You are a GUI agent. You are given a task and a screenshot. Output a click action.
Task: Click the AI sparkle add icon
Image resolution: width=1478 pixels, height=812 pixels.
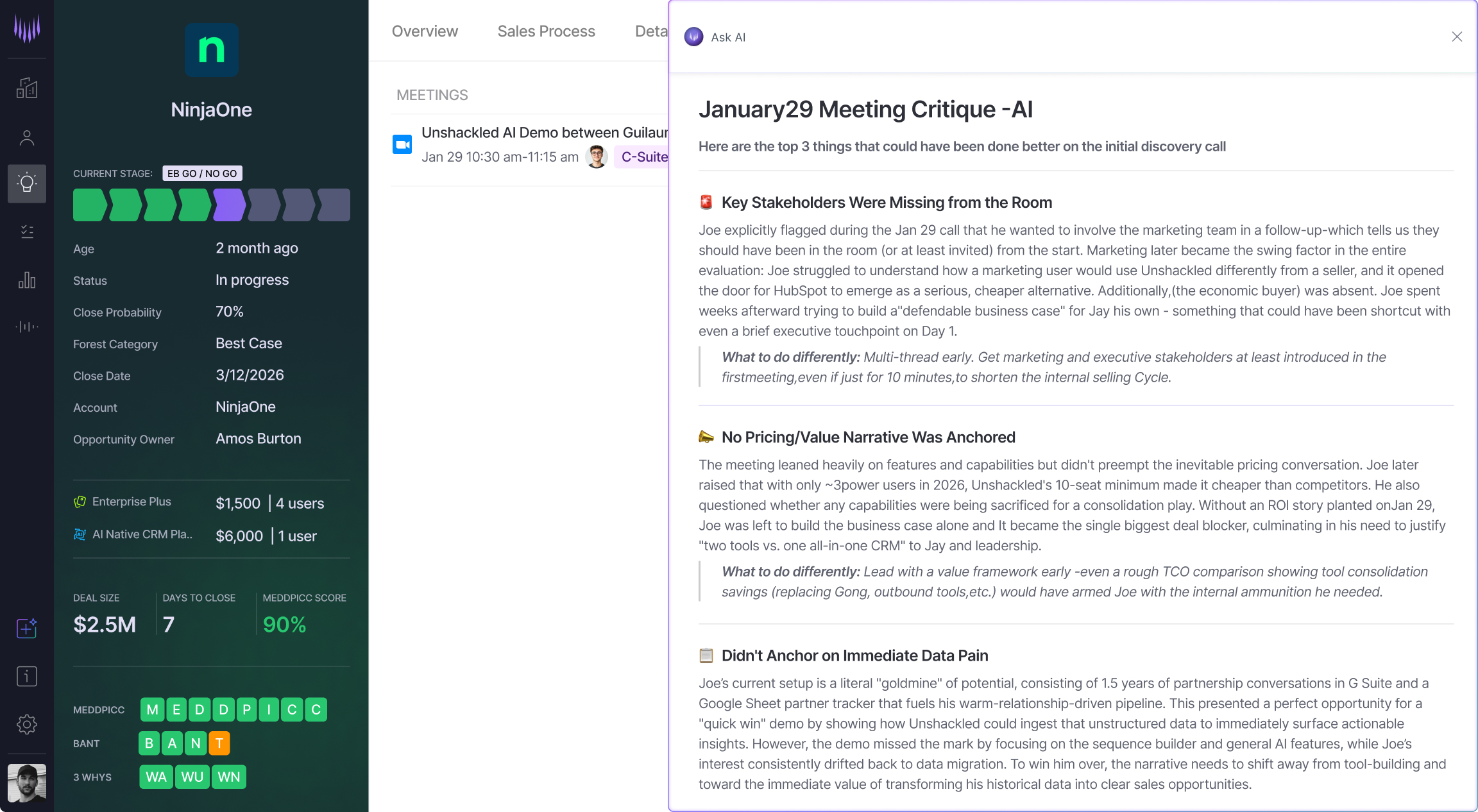27,628
